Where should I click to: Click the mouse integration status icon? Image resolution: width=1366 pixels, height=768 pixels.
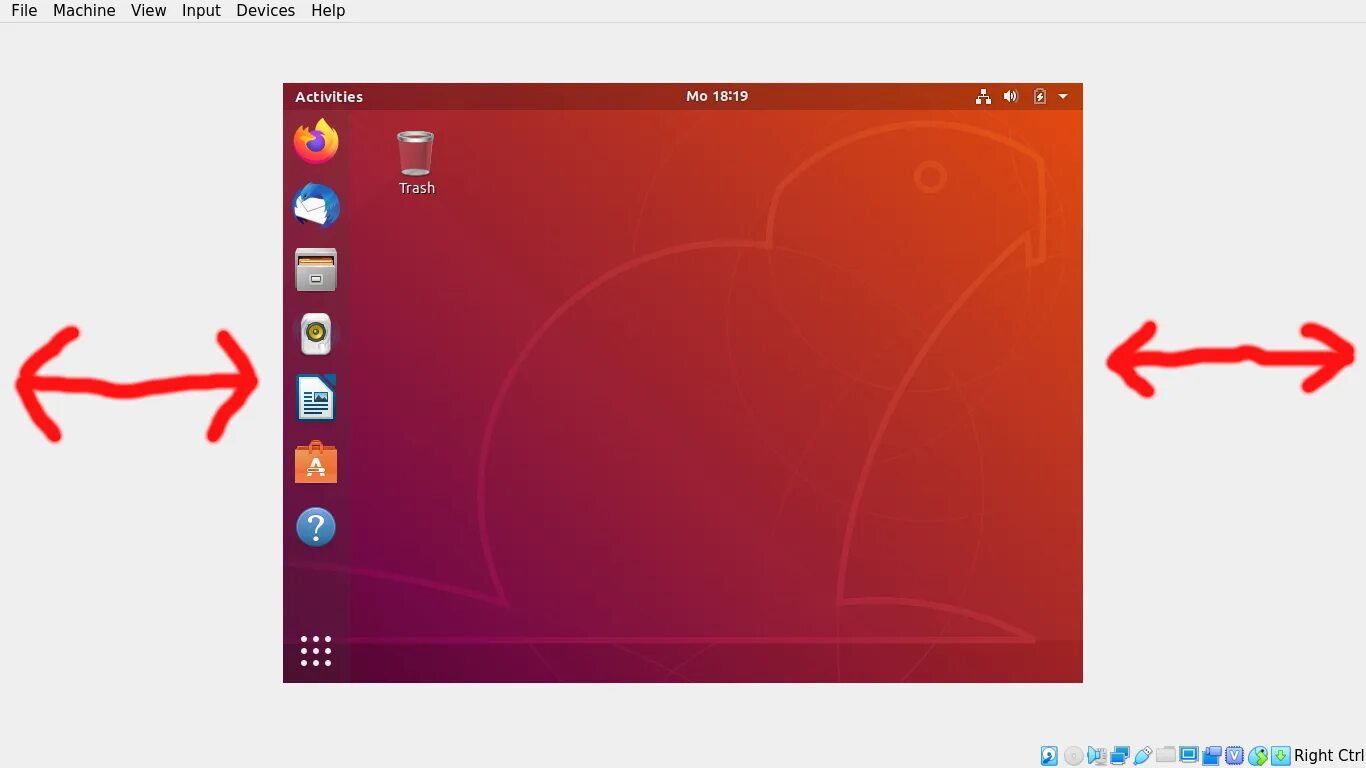point(1258,756)
